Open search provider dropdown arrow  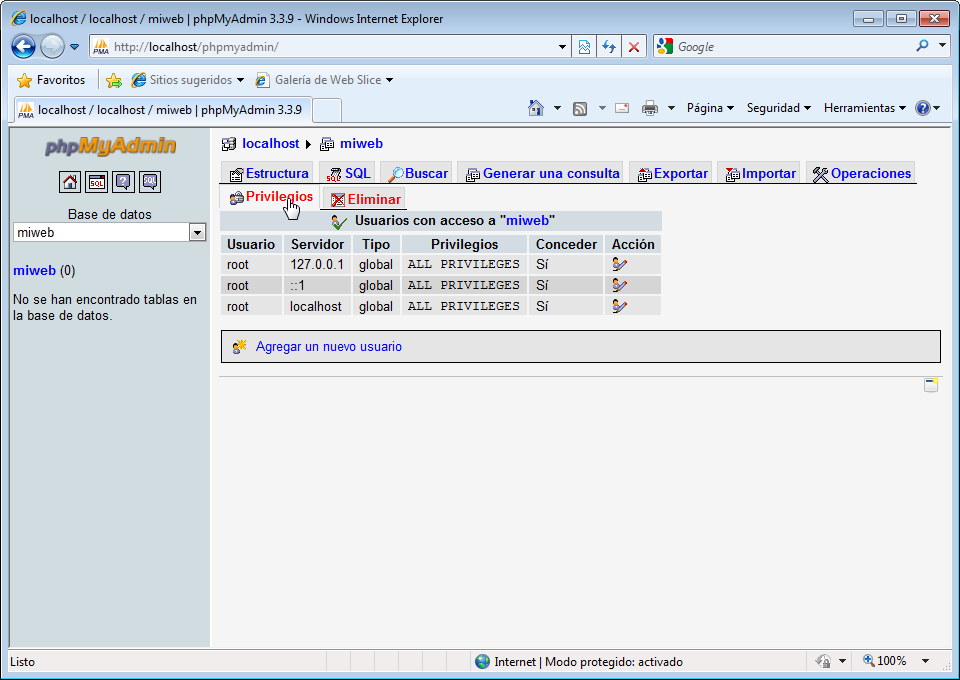942,46
